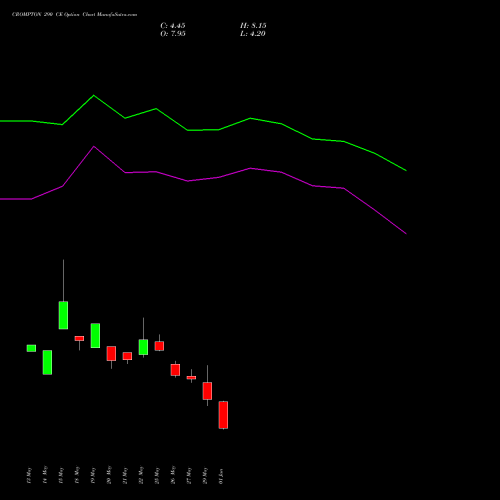Click the red candle for 26 May
Image resolution: width=500 pixels, height=500 pixels.
pos(175,370)
